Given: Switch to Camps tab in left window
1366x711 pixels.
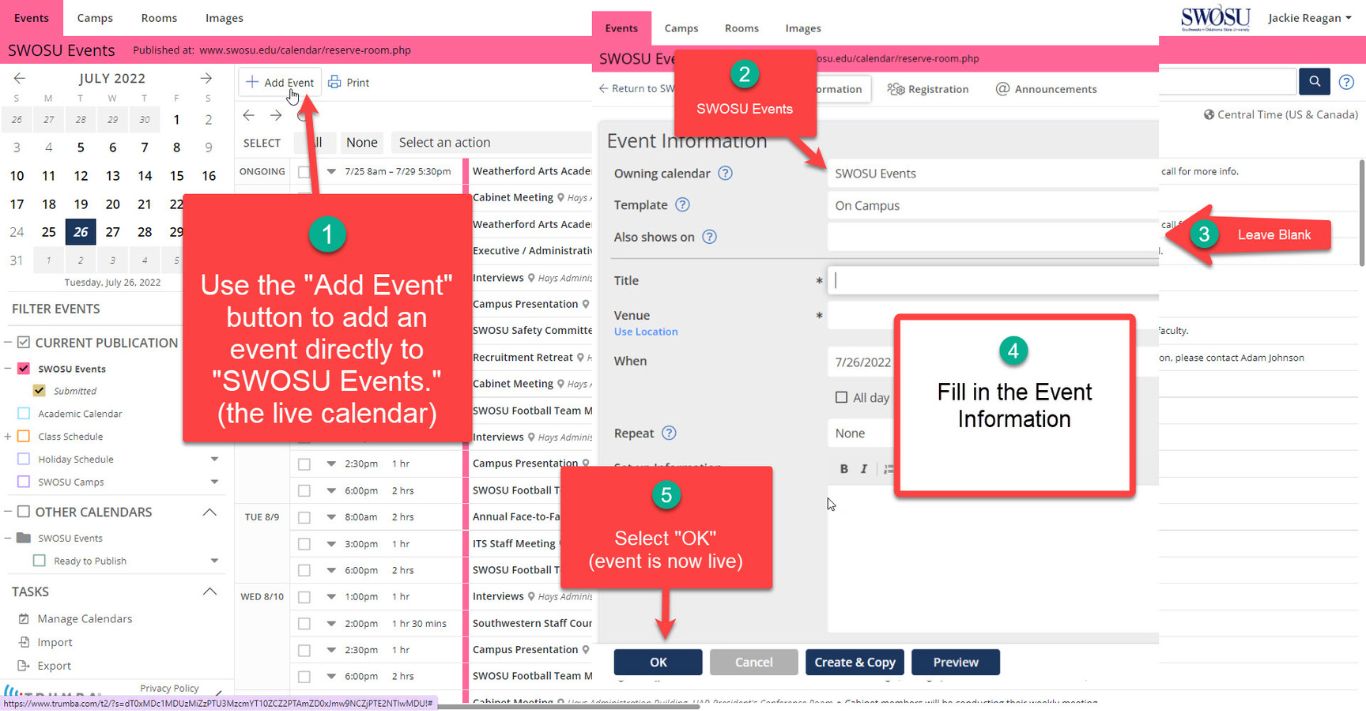Looking at the screenshot, I should click(x=95, y=18).
